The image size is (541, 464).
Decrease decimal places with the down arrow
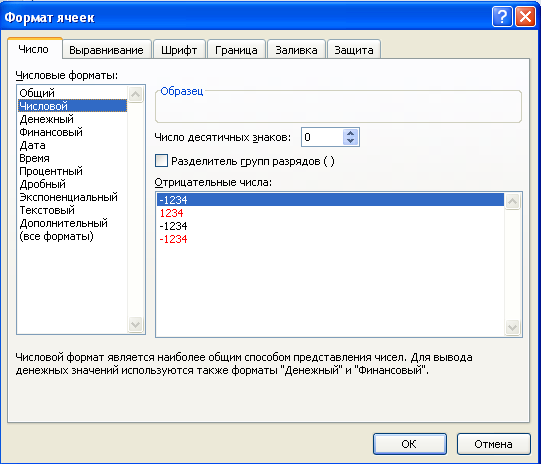351,141
